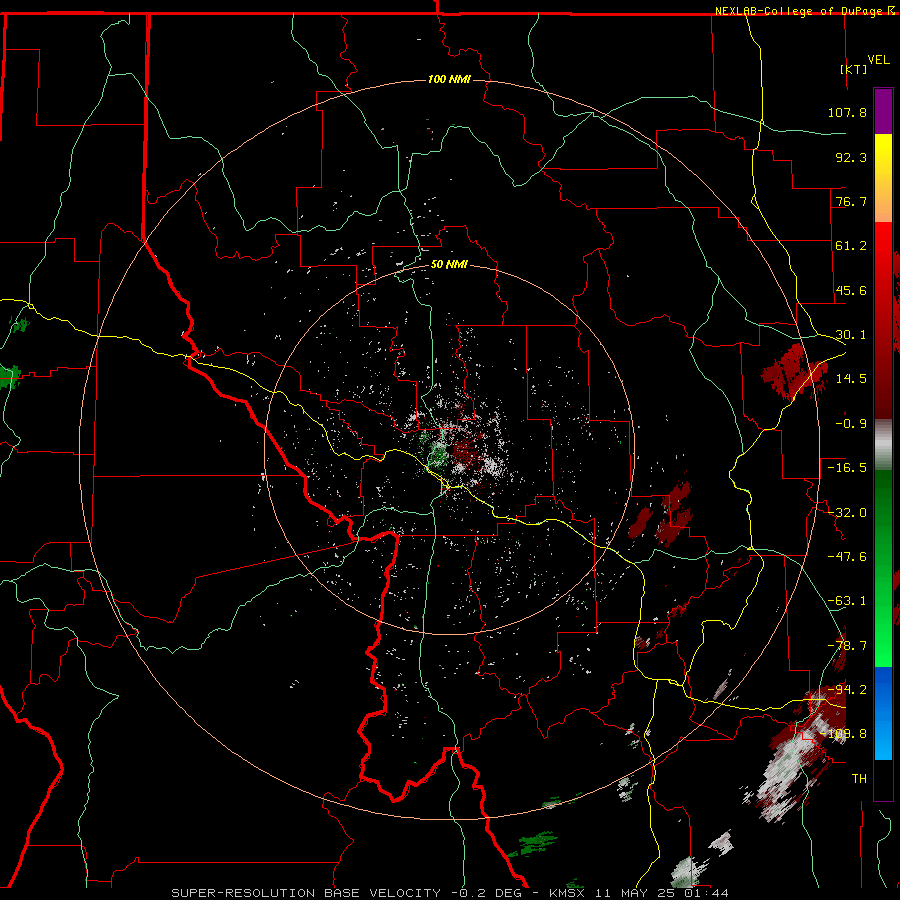Image resolution: width=900 pixels, height=900 pixels.
Task: Select the 76.7 velocity scale value
Action: (851, 201)
